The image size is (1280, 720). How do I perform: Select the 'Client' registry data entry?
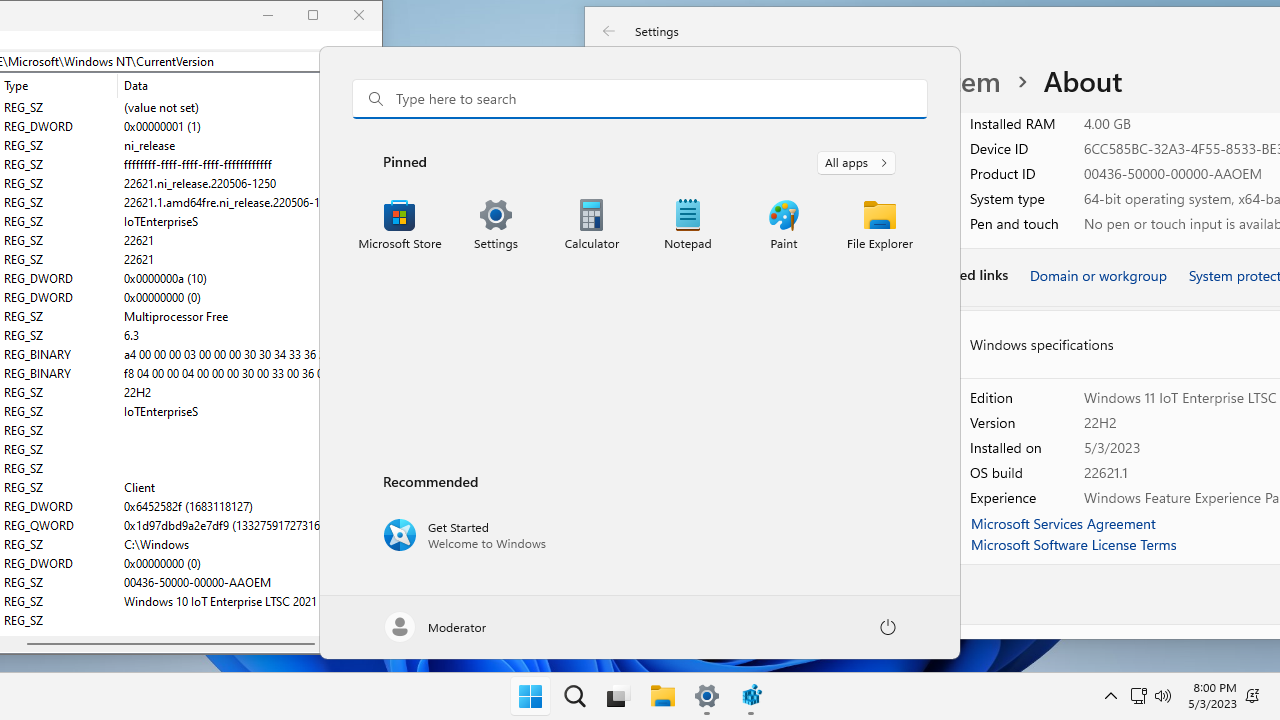point(139,488)
